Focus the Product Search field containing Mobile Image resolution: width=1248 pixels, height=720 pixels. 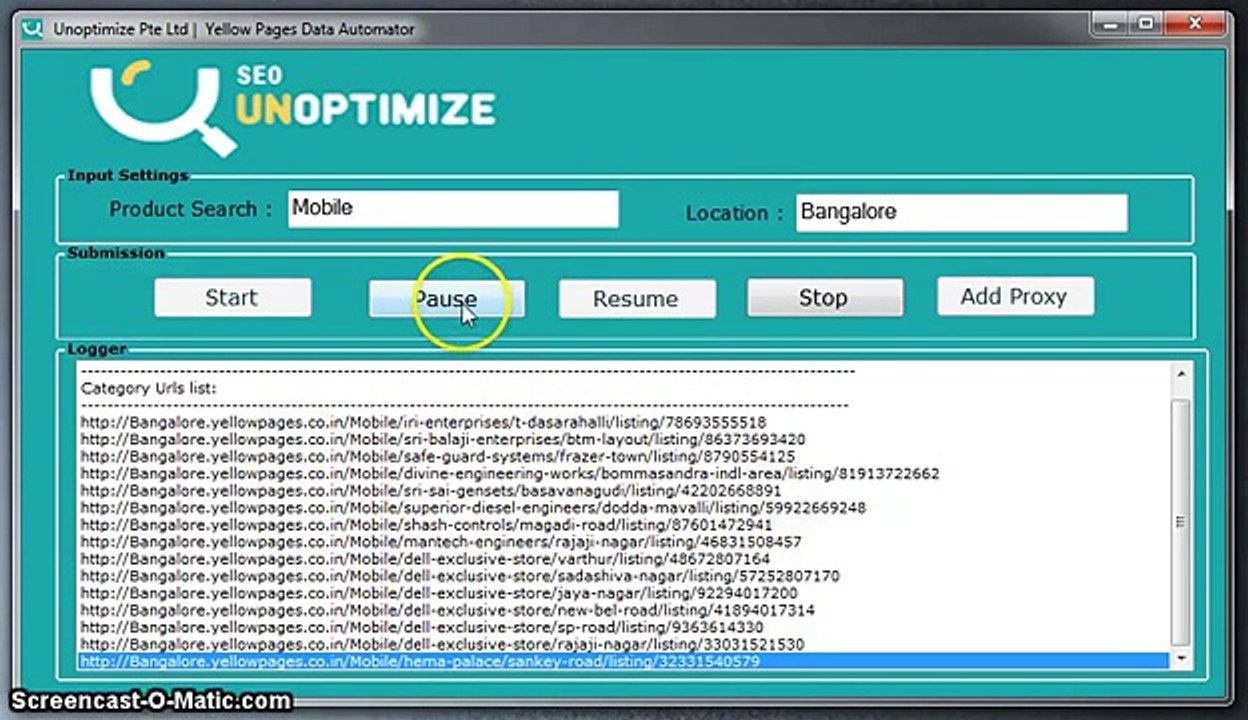tap(453, 209)
